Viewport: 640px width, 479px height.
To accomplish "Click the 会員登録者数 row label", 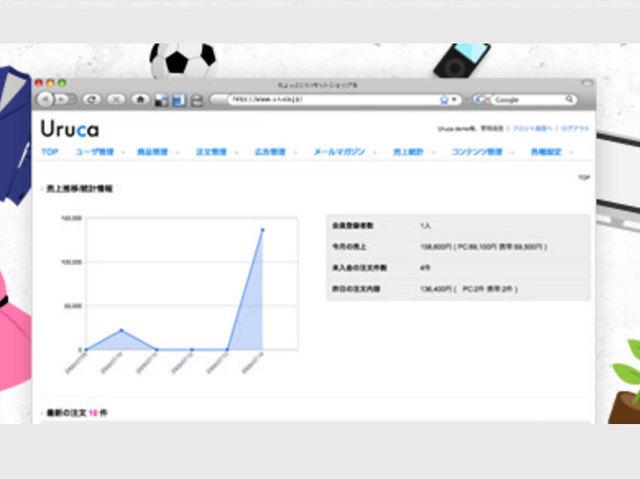I will (353, 226).
